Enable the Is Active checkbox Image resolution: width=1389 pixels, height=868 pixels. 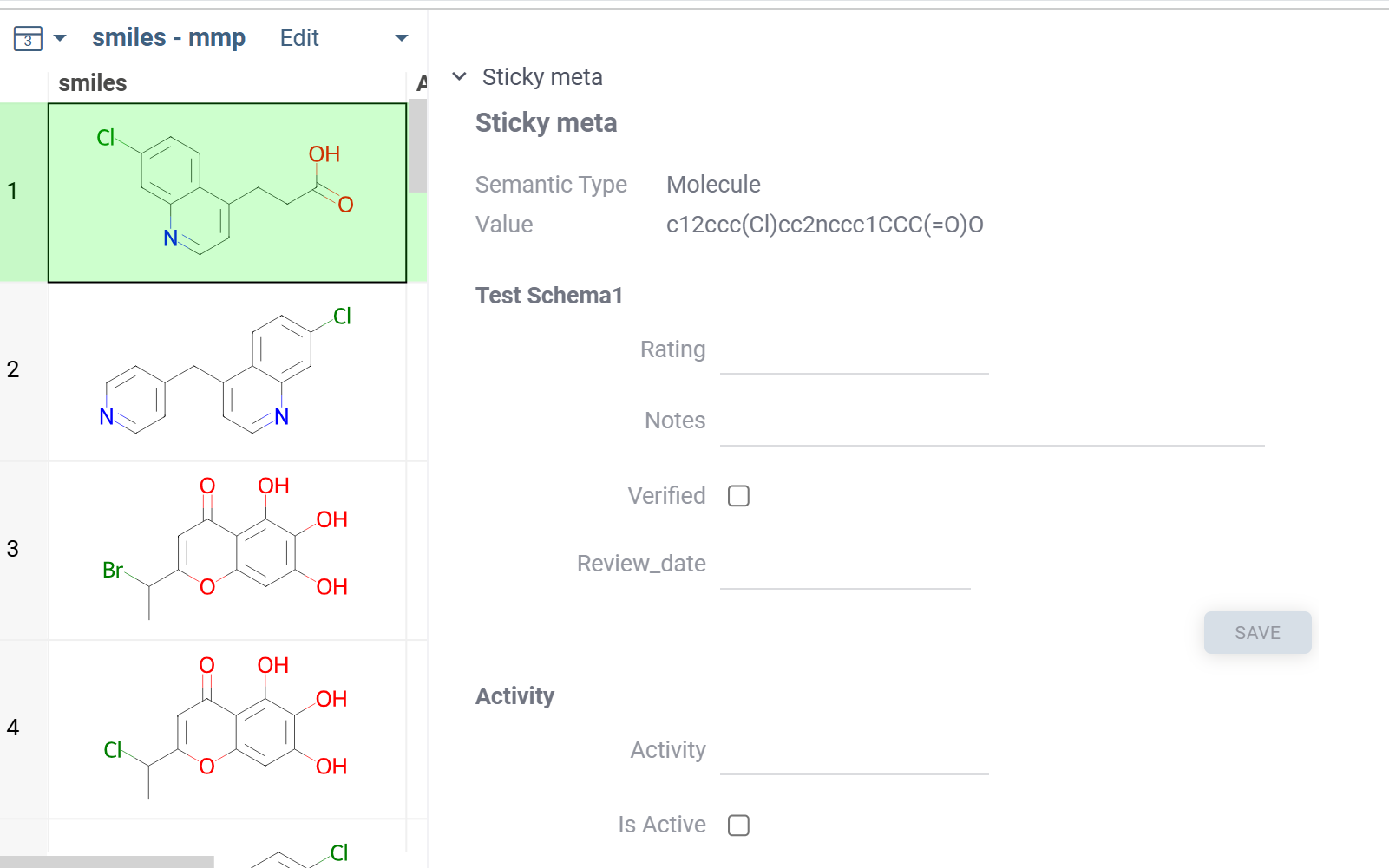[738, 825]
